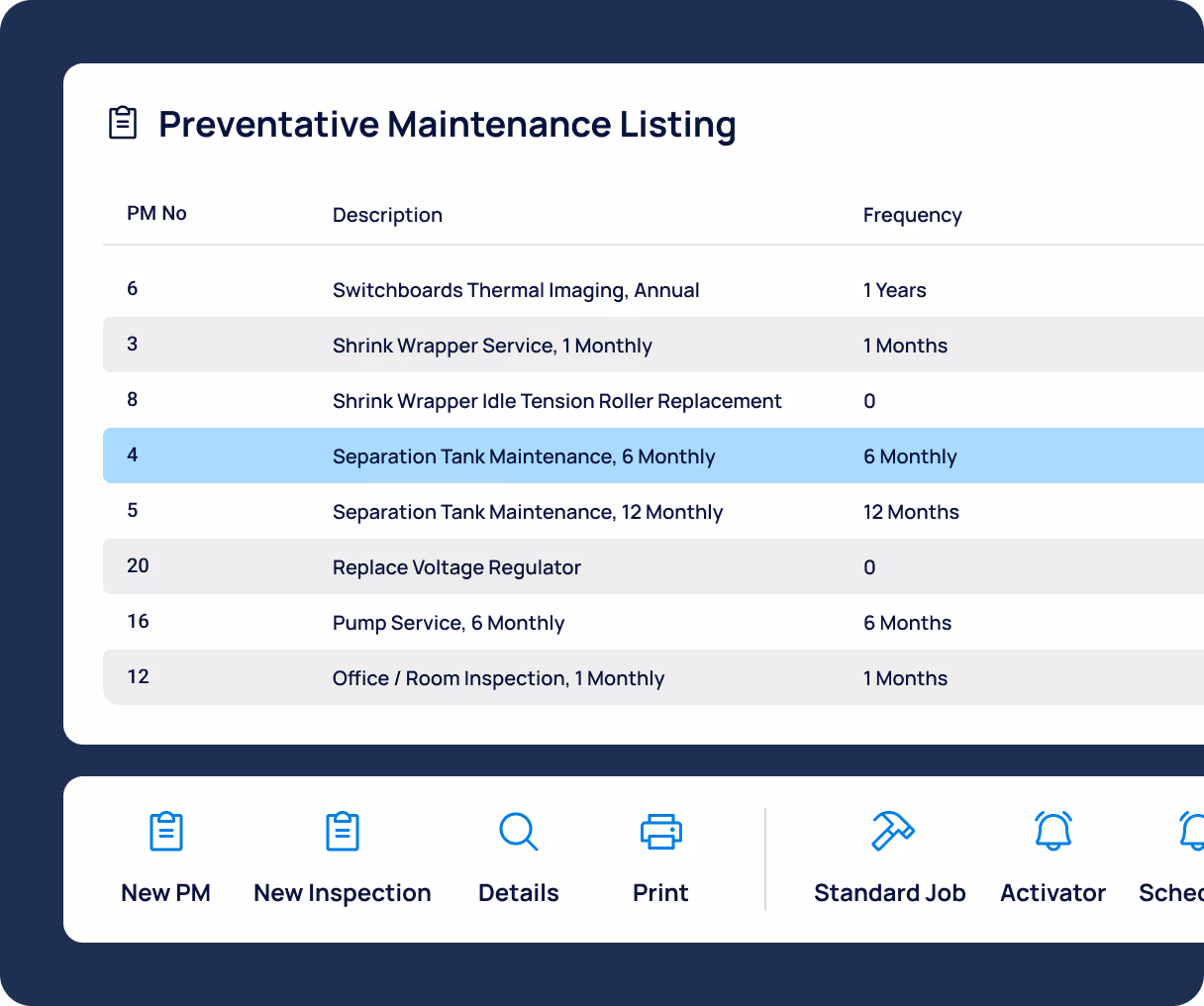Click PM number 4 in highlighted row

point(133,455)
